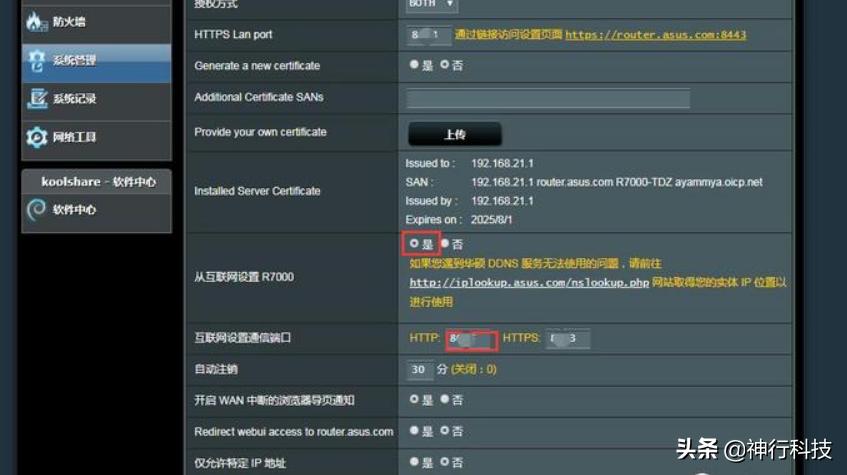The width and height of the screenshot is (847, 475).
Task: Open 防火墙 menu item
Action: (96, 22)
